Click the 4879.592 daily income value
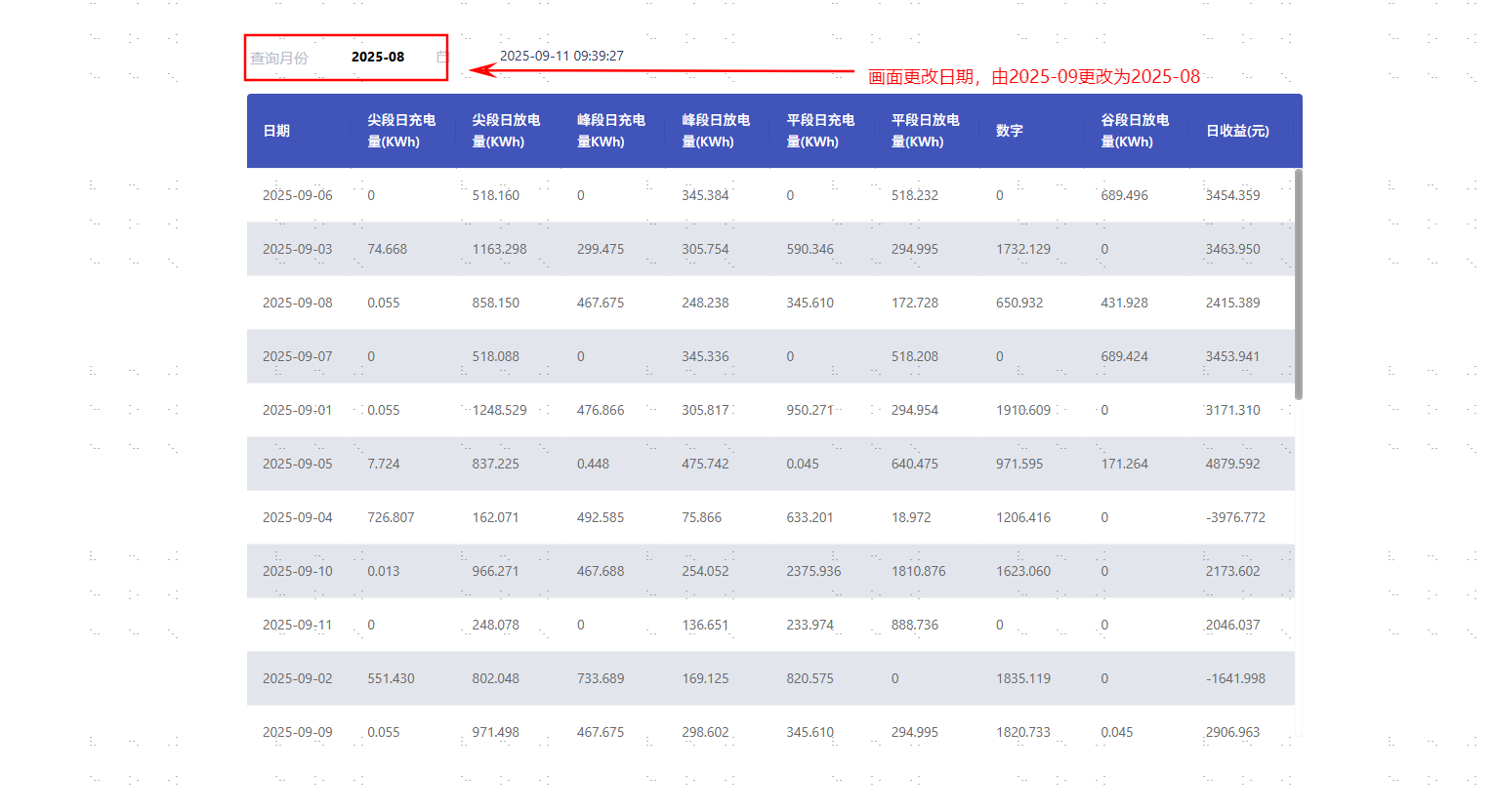 (x=1232, y=464)
